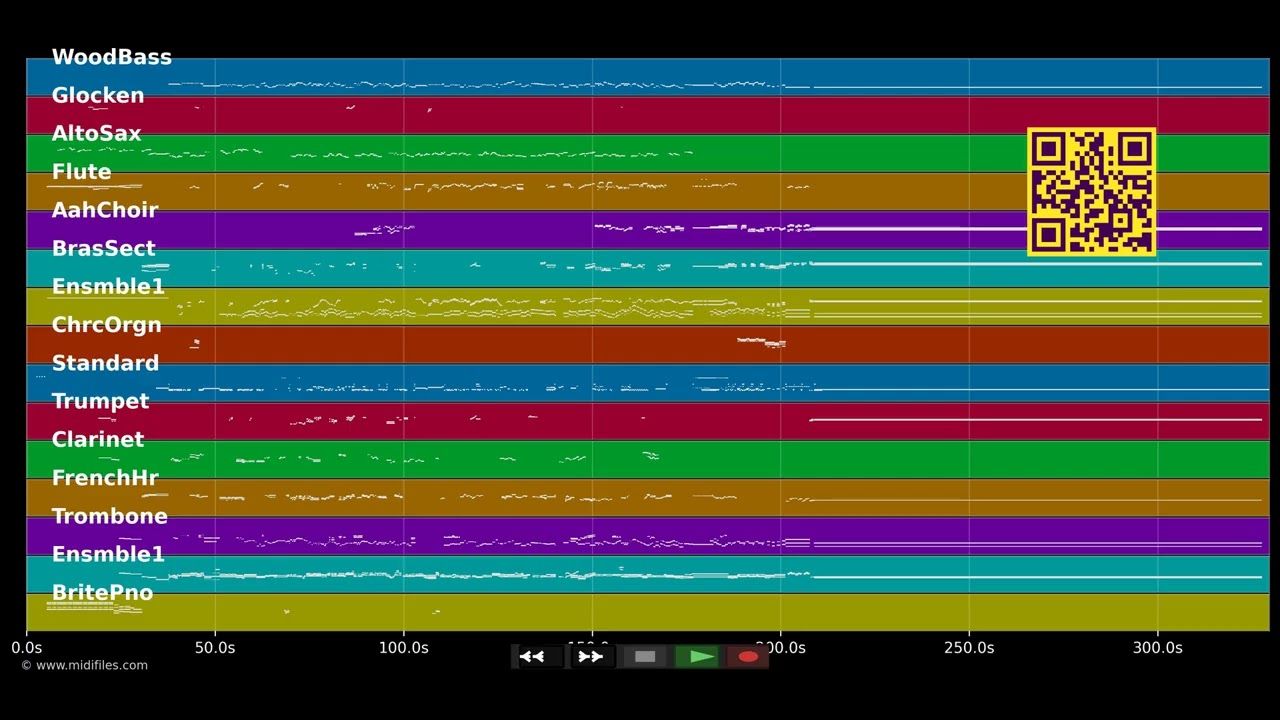1280x720 pixels.
Task: Click the gray stop button
Action: click(x=645, y=657)
